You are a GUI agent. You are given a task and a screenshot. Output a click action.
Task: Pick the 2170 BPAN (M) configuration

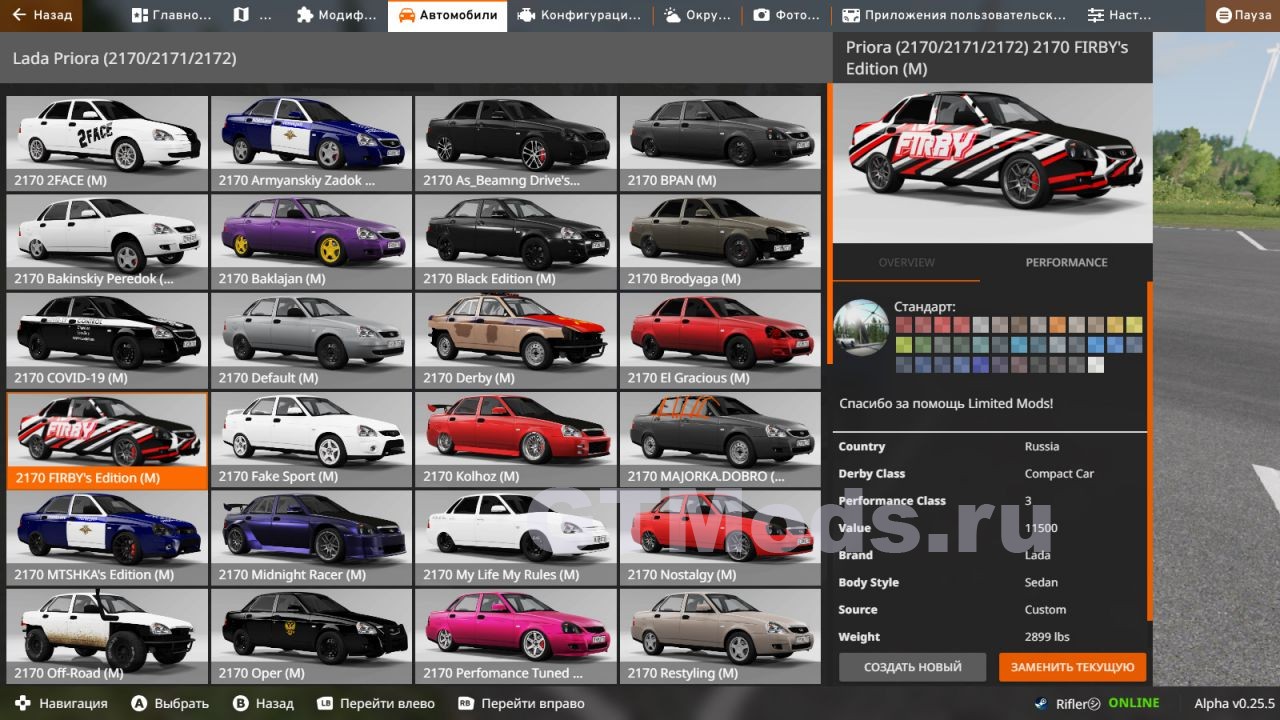pos(720,143)
